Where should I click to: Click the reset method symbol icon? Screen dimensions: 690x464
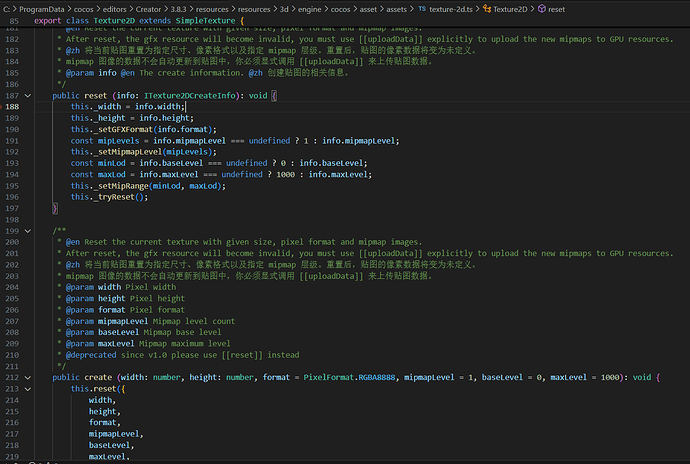click(x=541, y=8)
